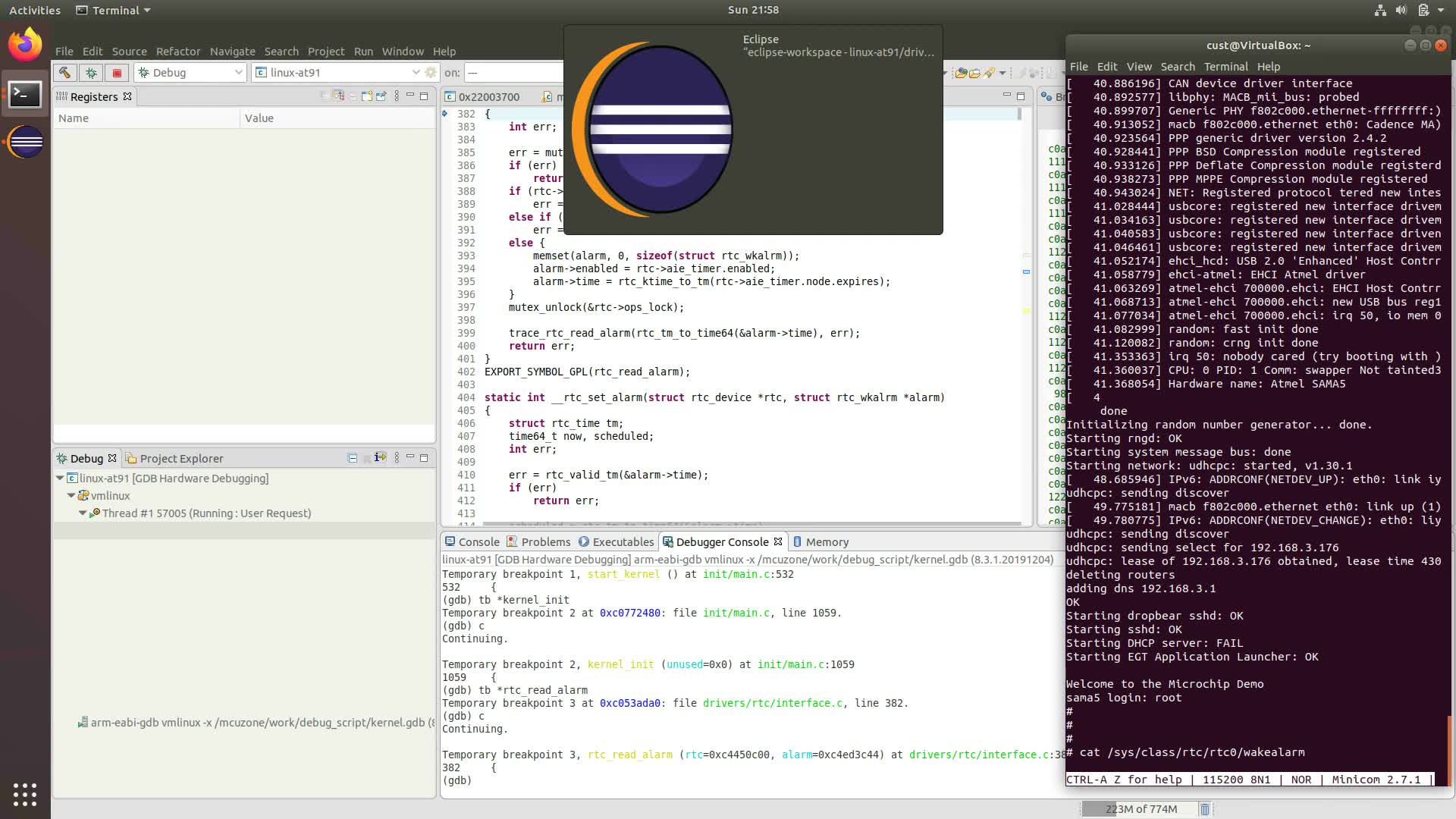
Task: Click the launch configuration gear icon
Action: [431, 73]
